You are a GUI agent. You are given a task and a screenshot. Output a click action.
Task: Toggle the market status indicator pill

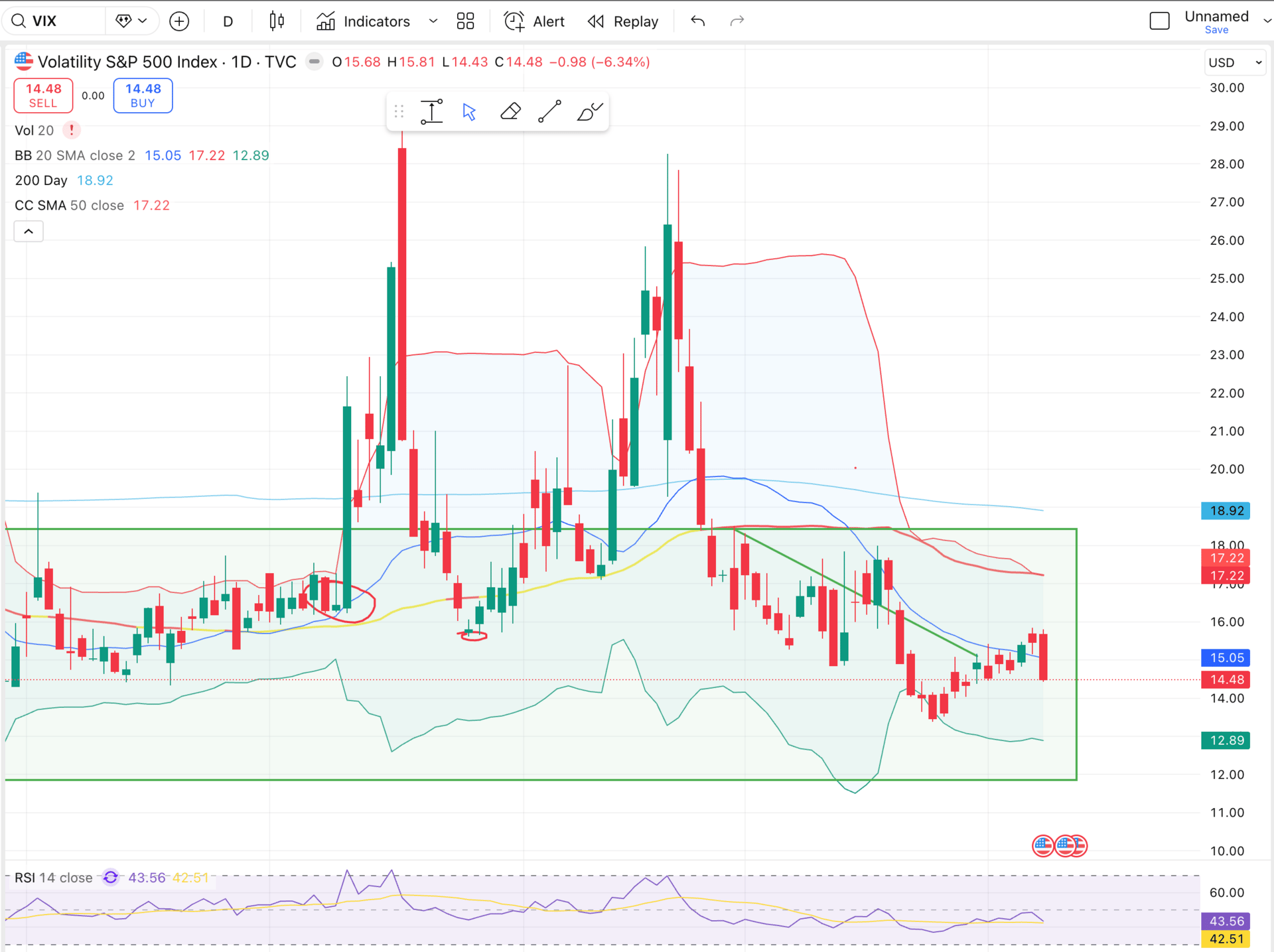coord(315,62)
